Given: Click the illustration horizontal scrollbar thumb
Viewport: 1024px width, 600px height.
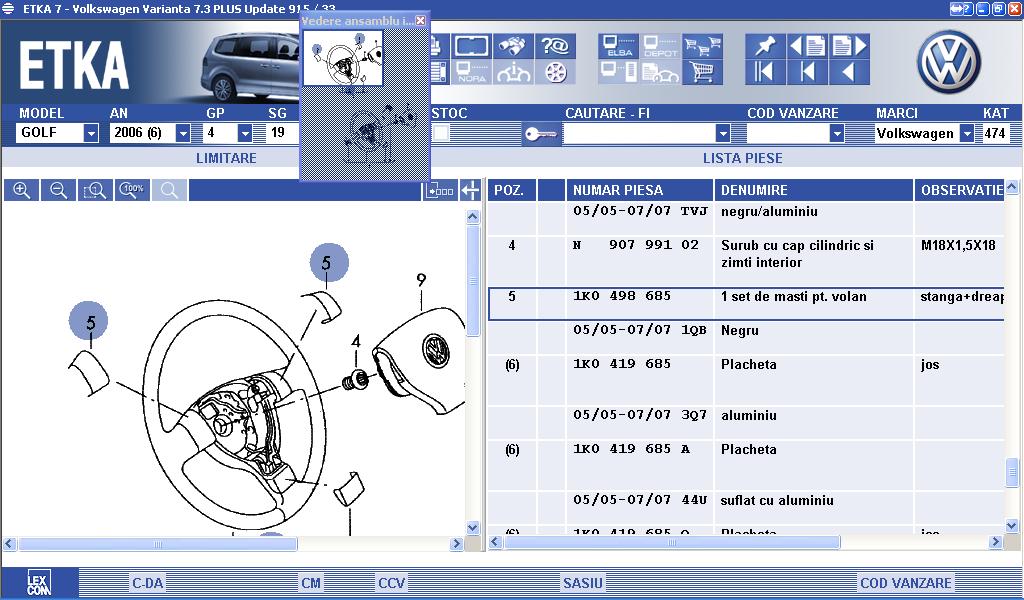Looking at the screenshot, I should tap(157, 544).
